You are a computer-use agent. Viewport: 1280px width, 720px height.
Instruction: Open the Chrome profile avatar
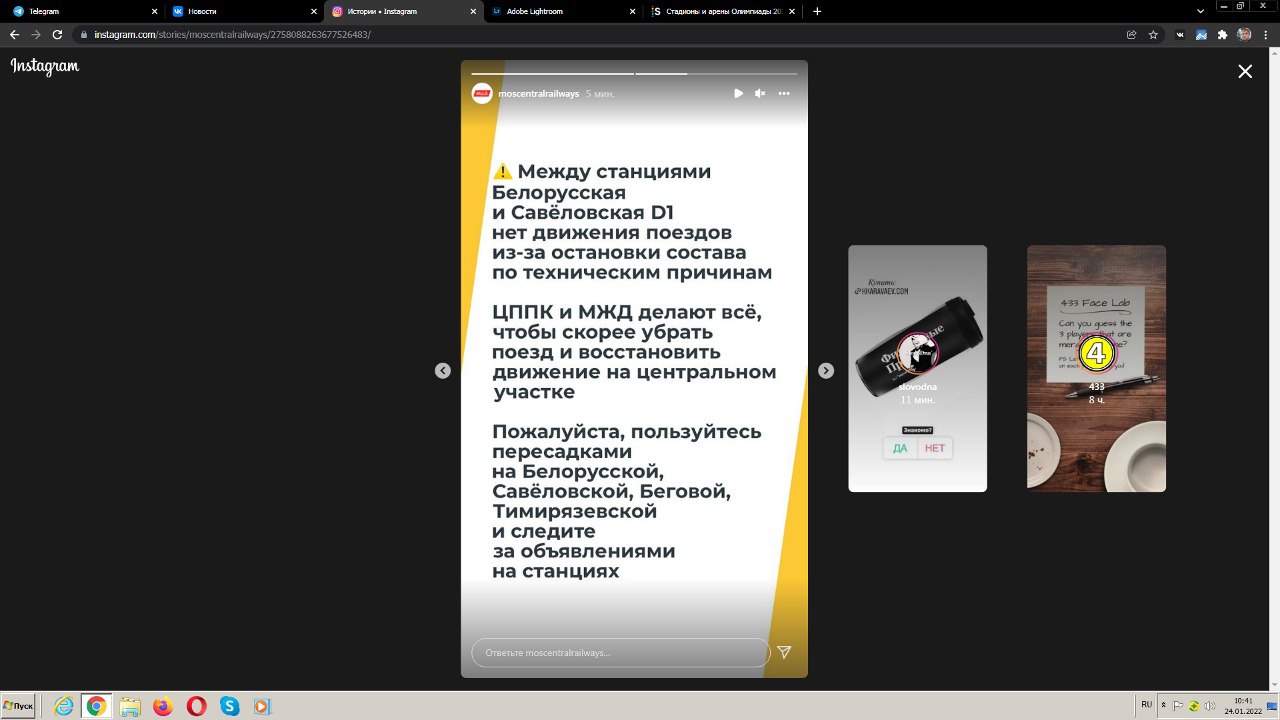pyautogui.click(x=1244, y=34)
